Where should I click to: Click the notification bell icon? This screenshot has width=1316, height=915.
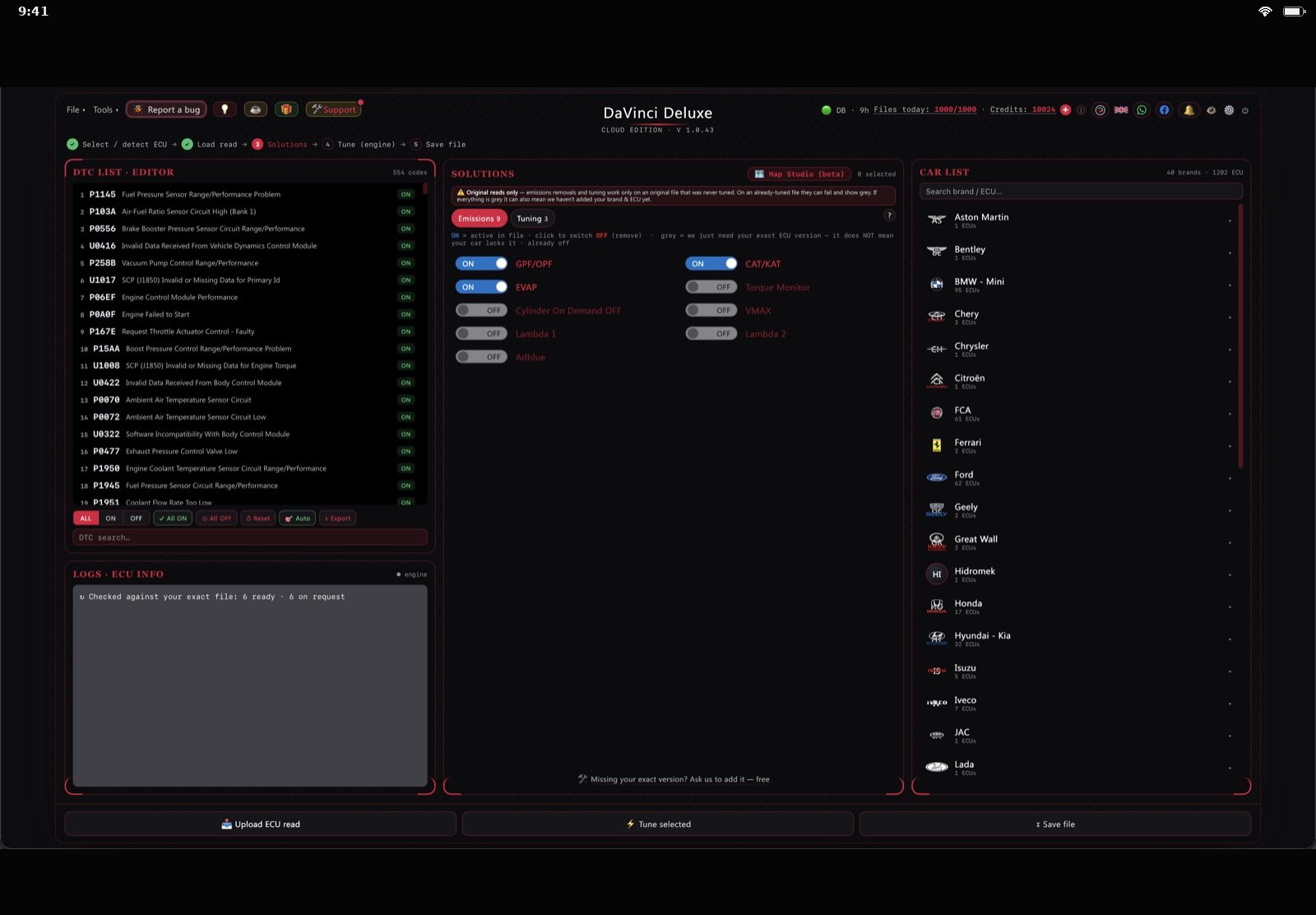(x=1189, y=110)
